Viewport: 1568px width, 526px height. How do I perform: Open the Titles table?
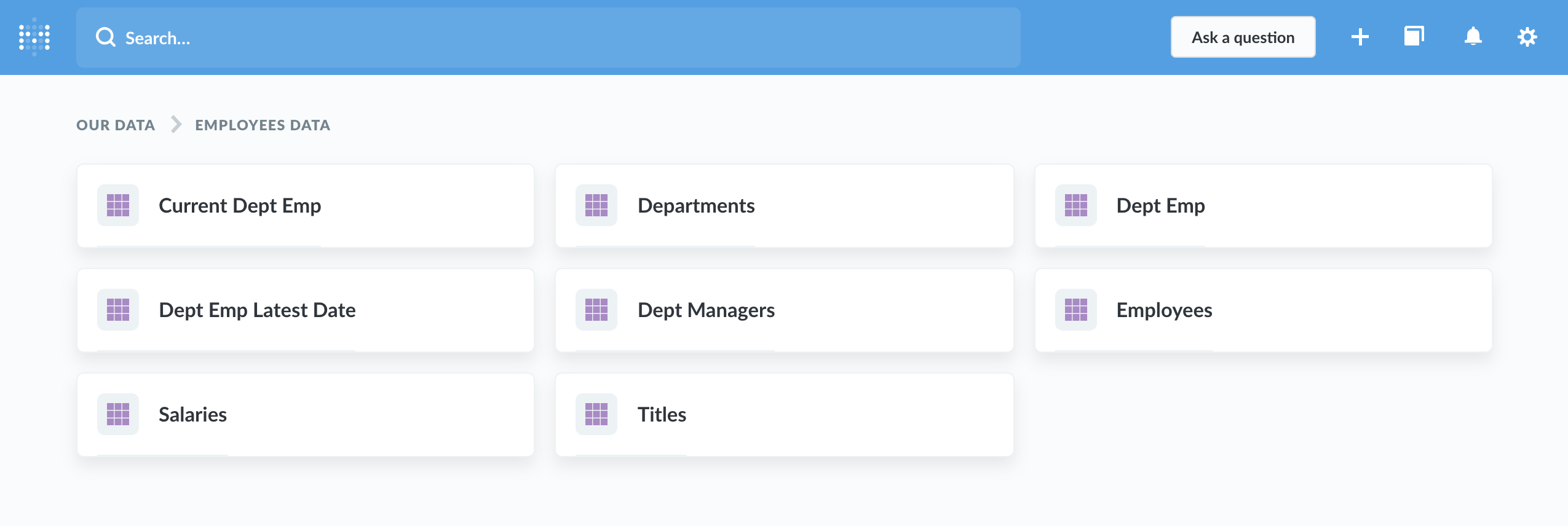click(784, 415)
